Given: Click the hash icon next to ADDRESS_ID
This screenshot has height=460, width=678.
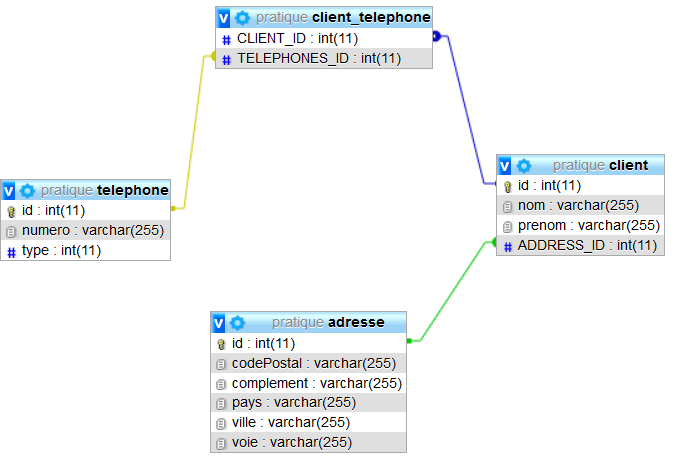Looking at the screenshot, I should (x=507, y=246).
